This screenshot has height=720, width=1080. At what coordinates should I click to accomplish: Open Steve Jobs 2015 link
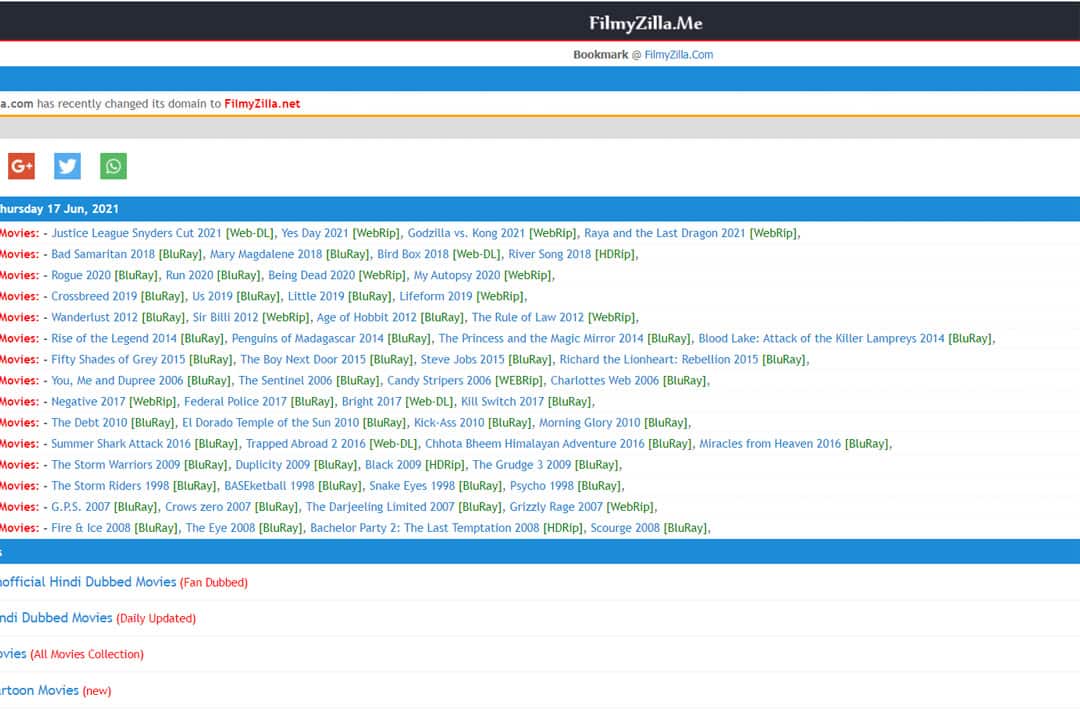(463, 360)
